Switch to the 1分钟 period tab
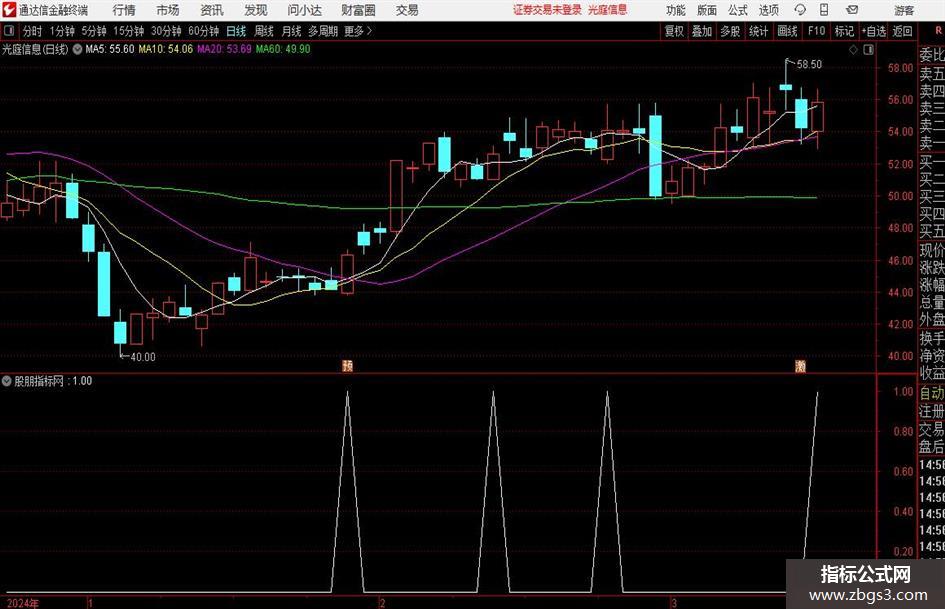Viewport: 945px width, 609px height. tap(62, 31)
